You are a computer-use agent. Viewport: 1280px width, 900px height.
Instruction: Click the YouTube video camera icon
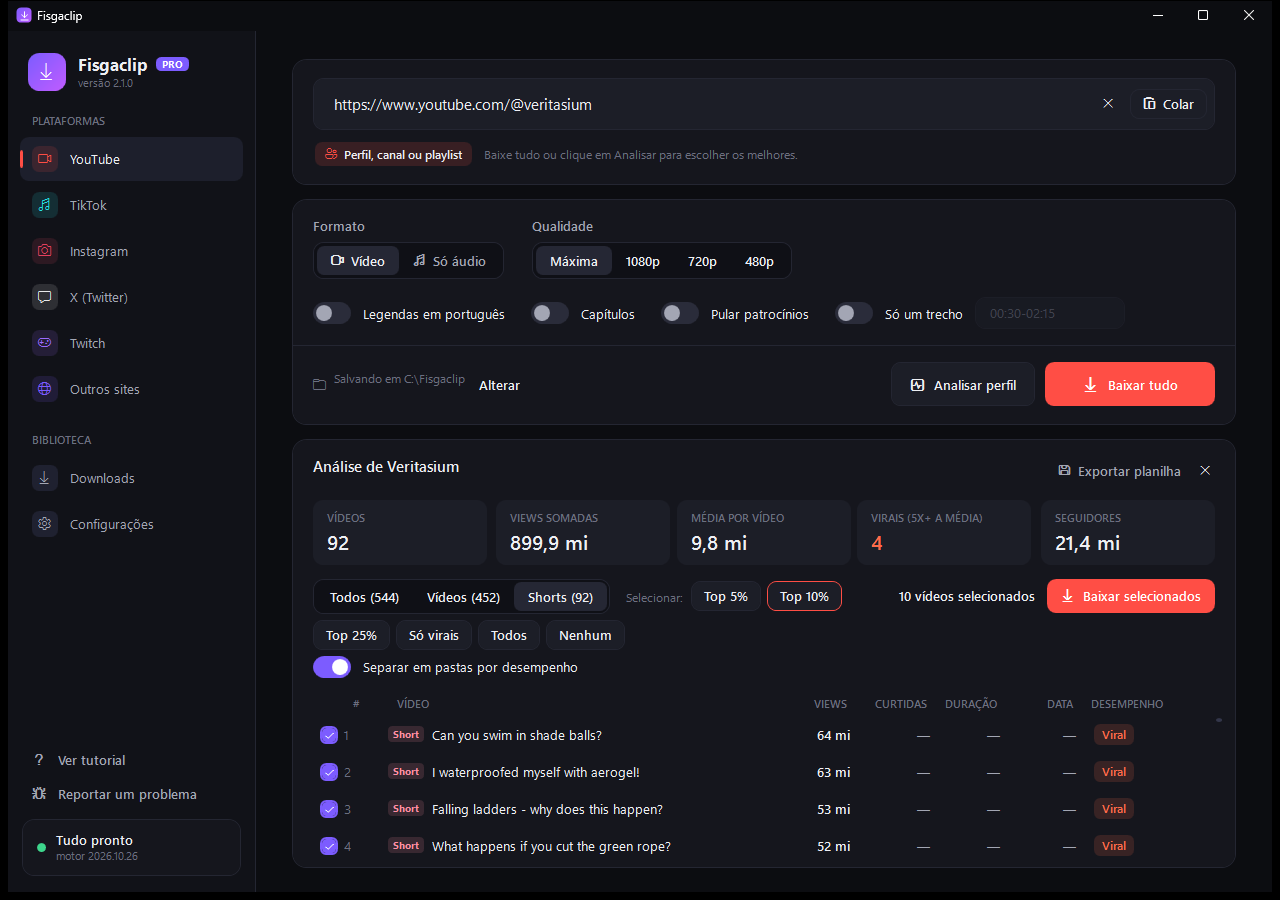point(45,159)
